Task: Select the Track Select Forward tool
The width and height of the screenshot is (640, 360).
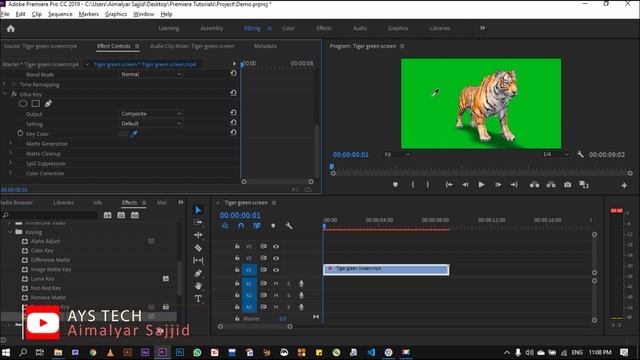Action: tap(198, 222)
